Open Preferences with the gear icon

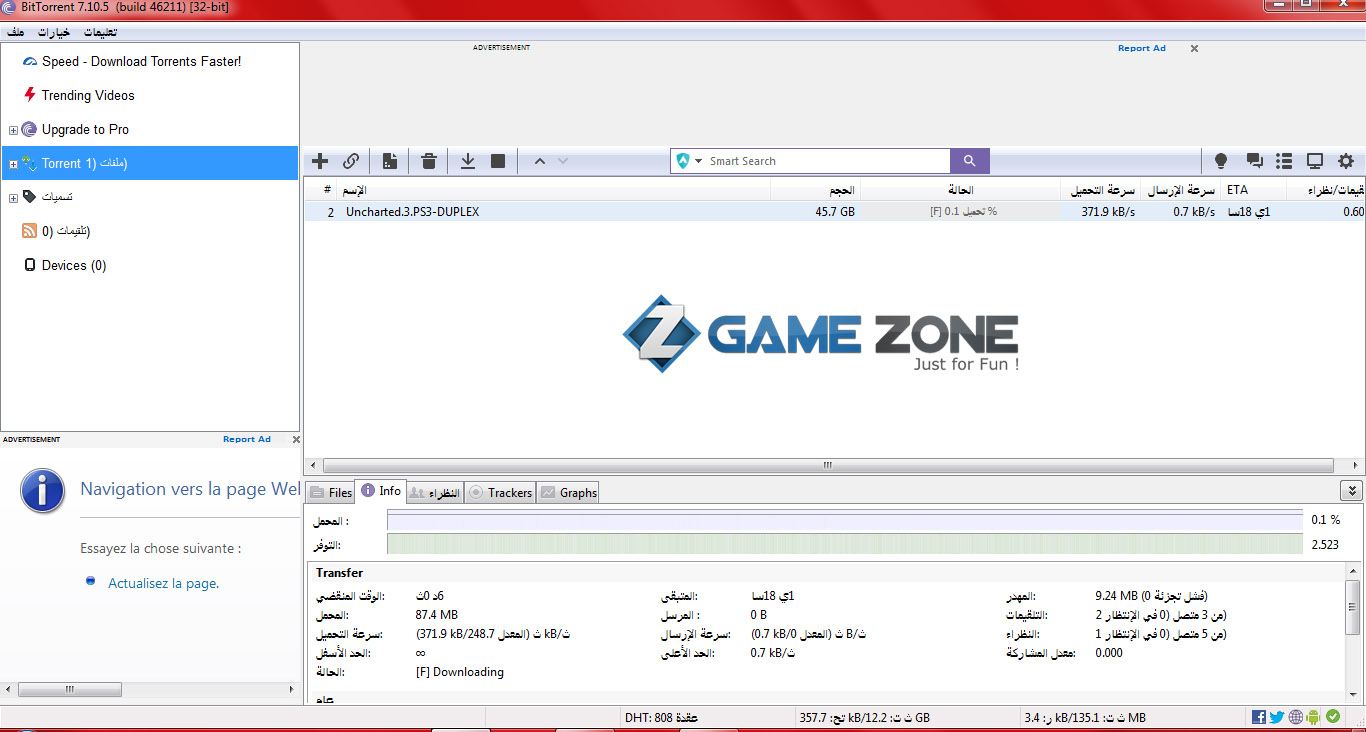tap(1346, 161)
